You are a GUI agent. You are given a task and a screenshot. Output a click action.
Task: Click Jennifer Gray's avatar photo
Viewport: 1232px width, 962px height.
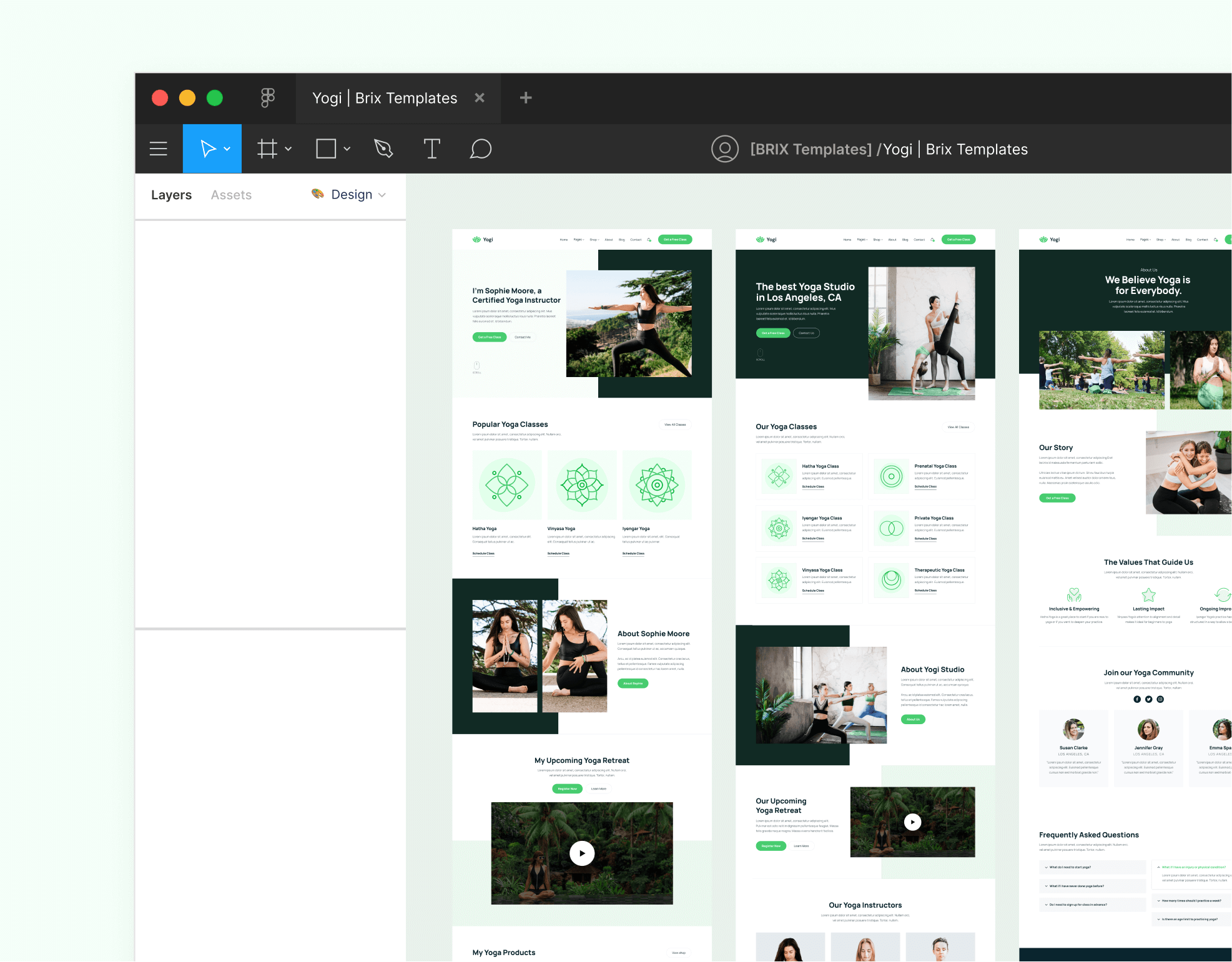pos(1148,729)
